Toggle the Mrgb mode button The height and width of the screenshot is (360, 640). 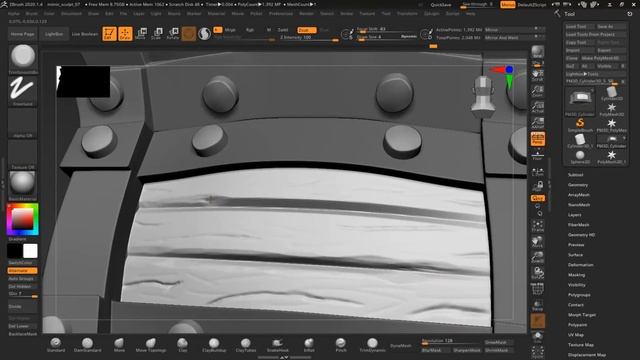coord(230,30)
